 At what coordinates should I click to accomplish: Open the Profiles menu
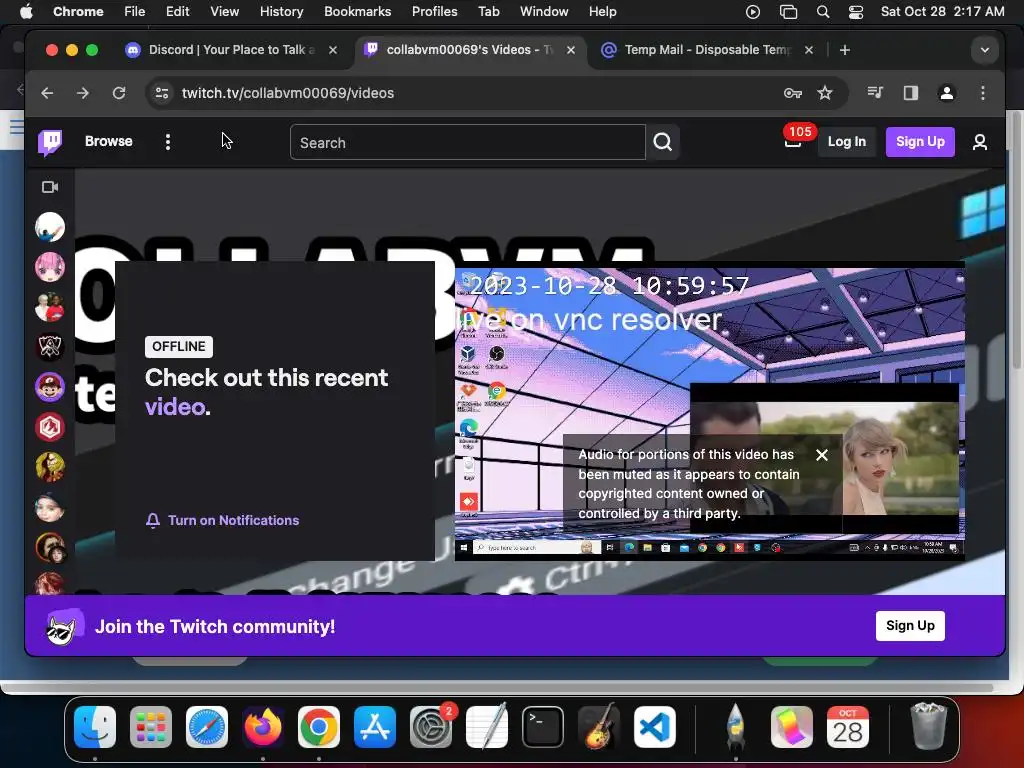tap(434, 12)
